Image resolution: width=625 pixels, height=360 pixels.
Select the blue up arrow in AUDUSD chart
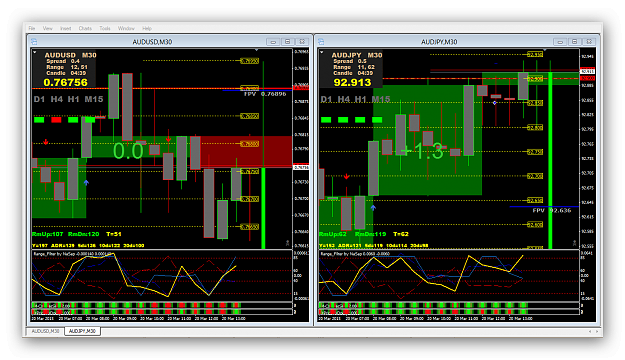pyautogui.click(x=86, y=183)
